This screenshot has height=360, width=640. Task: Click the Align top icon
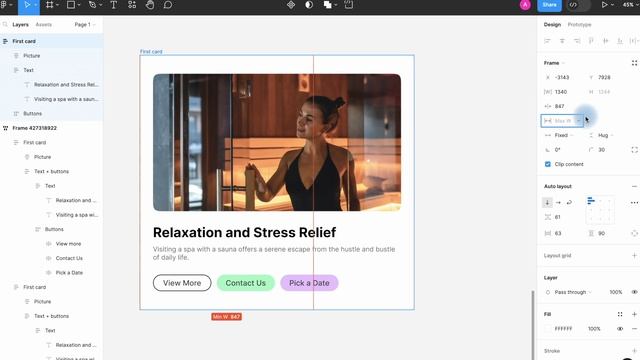[591, 41]
